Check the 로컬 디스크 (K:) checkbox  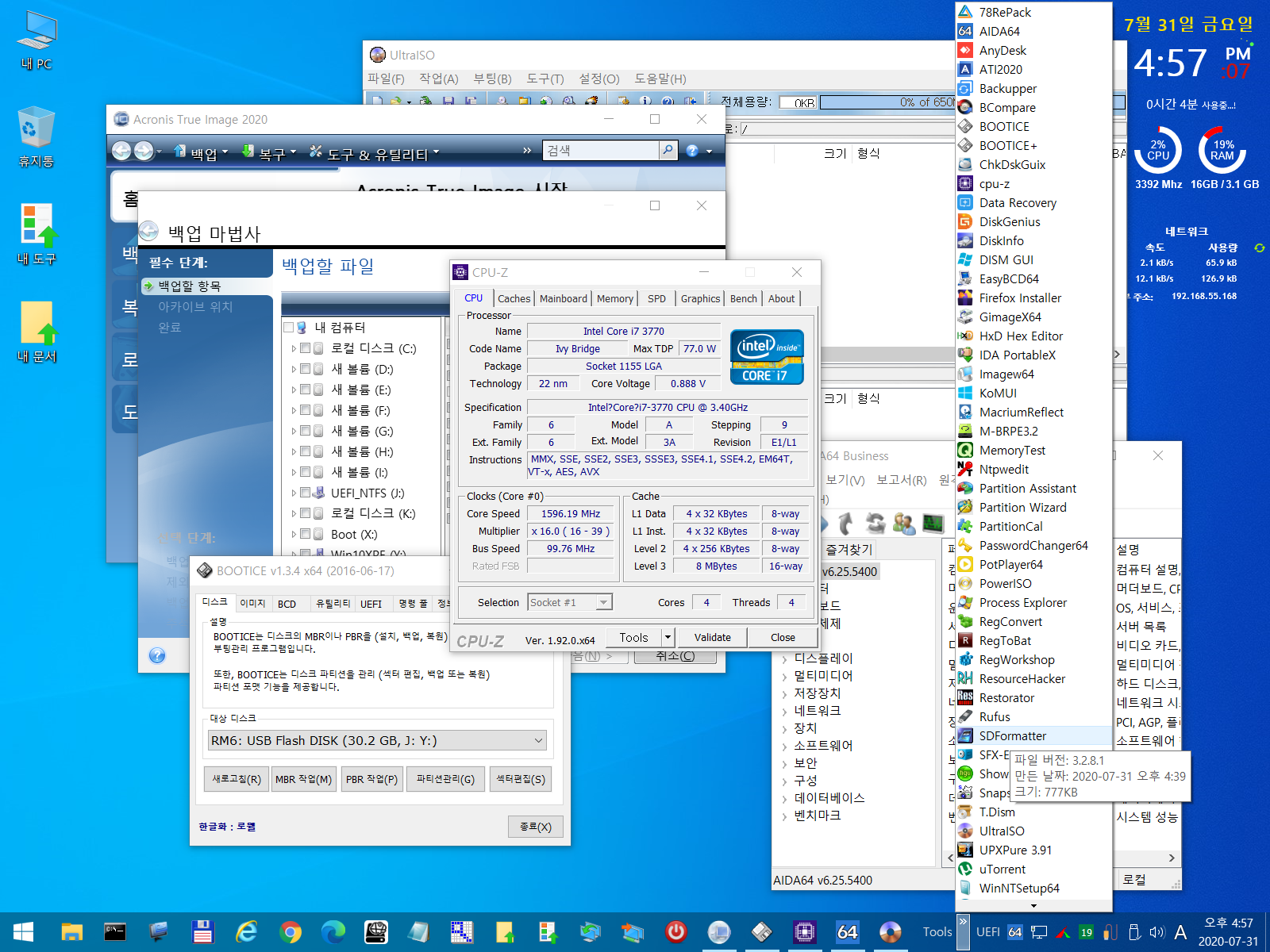tap(306, 513)
